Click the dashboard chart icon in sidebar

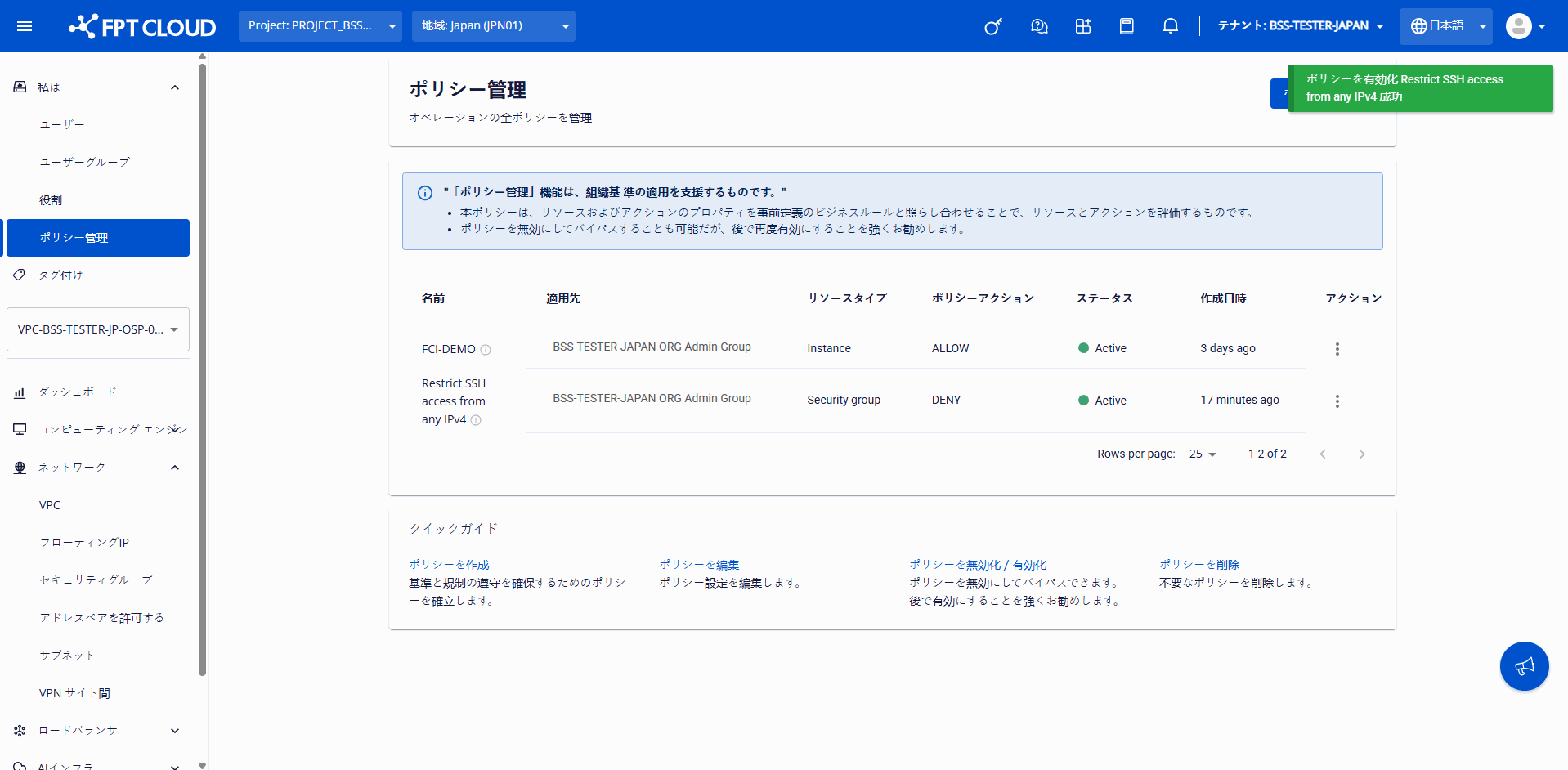click(20, 392)
